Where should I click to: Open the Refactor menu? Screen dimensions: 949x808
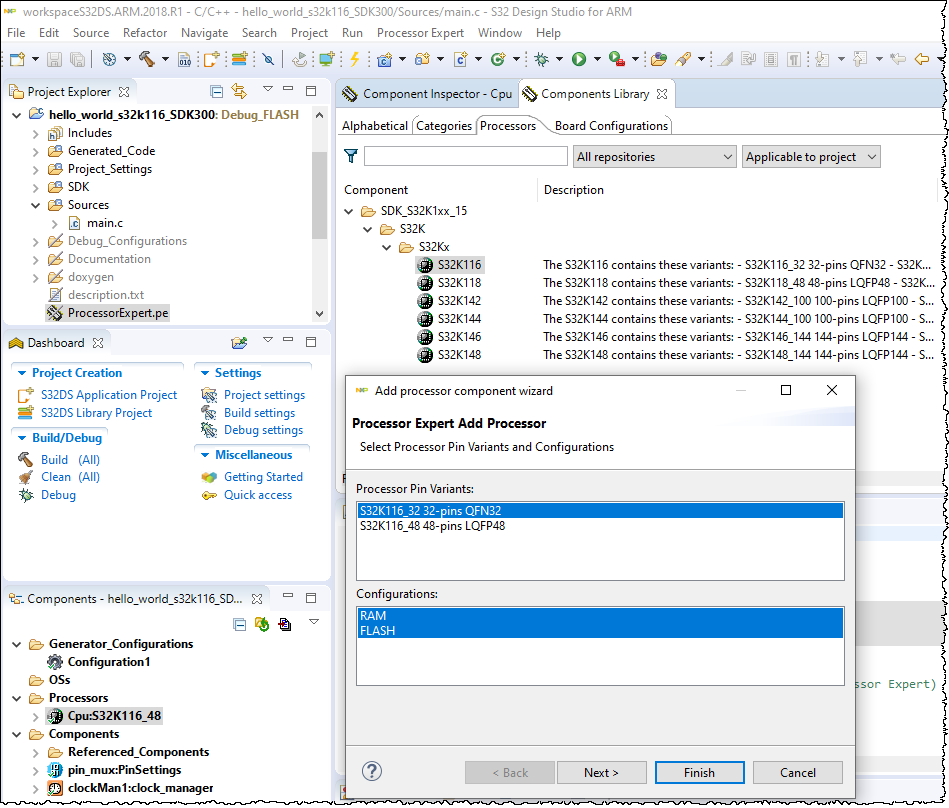point(145,33)
